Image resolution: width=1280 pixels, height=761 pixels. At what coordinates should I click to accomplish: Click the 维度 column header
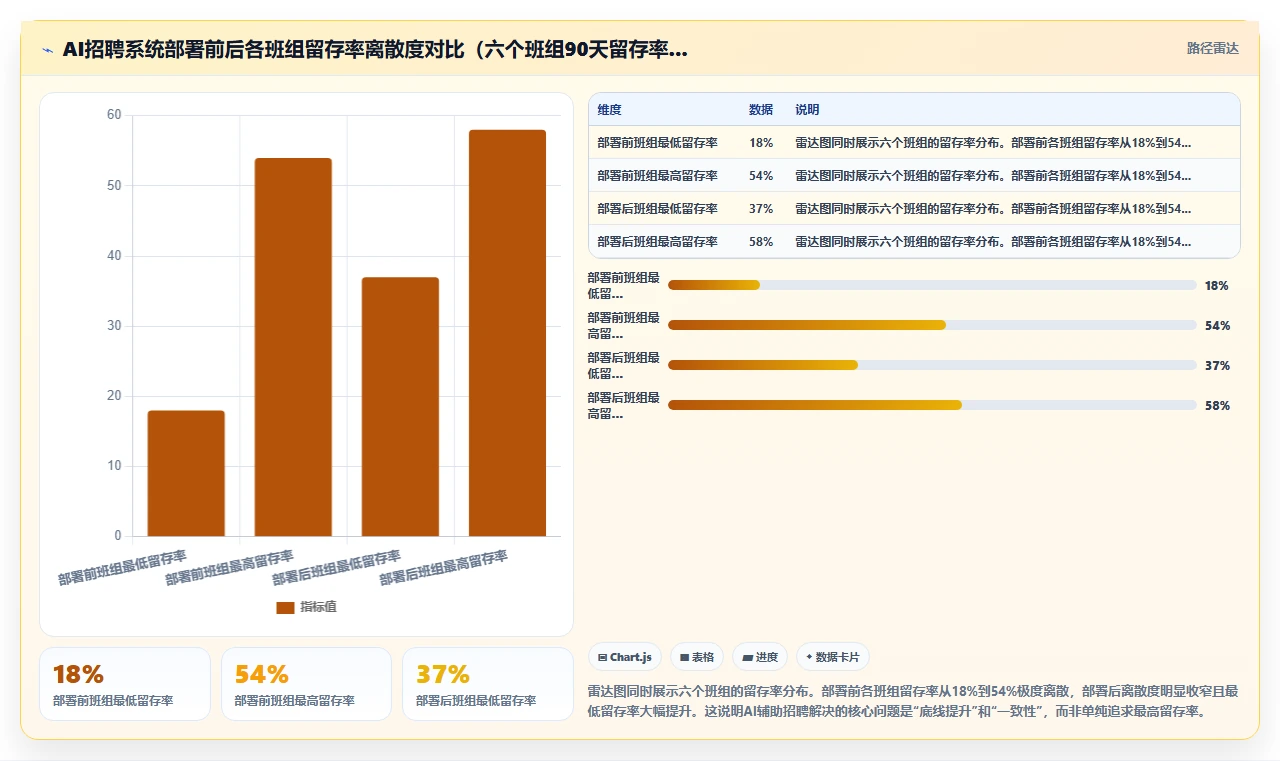pyautogui.click(x=609, y=110)
